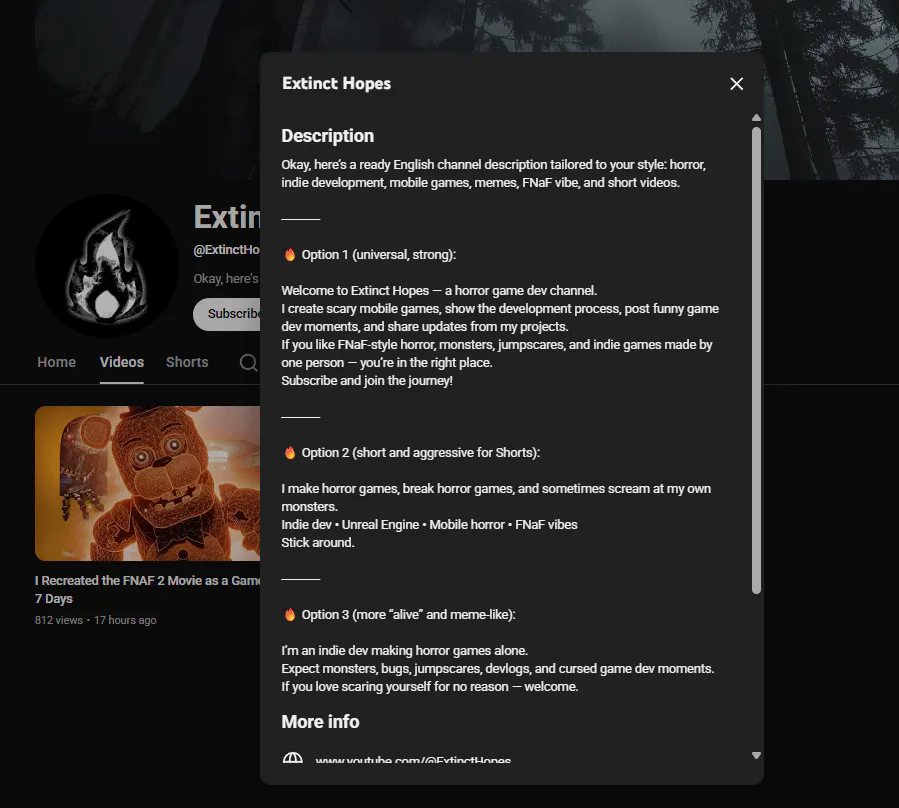Open the youtube.com/@ExtinctHopes channel link
Screen dimensions: 899x808
(x=413, y=759)
